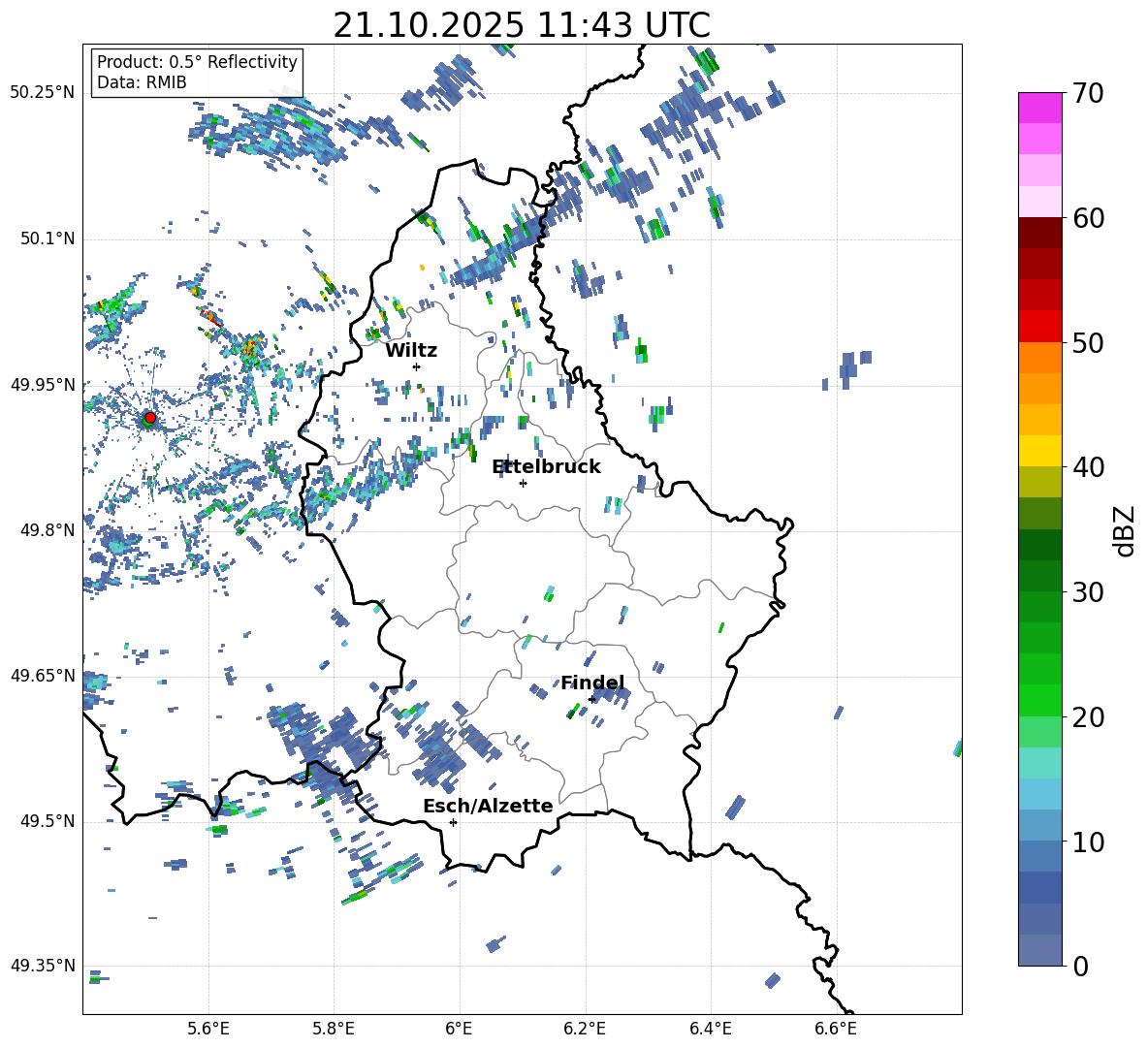Click the Product 0.5° Reflectivity text
This screenshot has height=1048, width=1148.
coord(197,62)
